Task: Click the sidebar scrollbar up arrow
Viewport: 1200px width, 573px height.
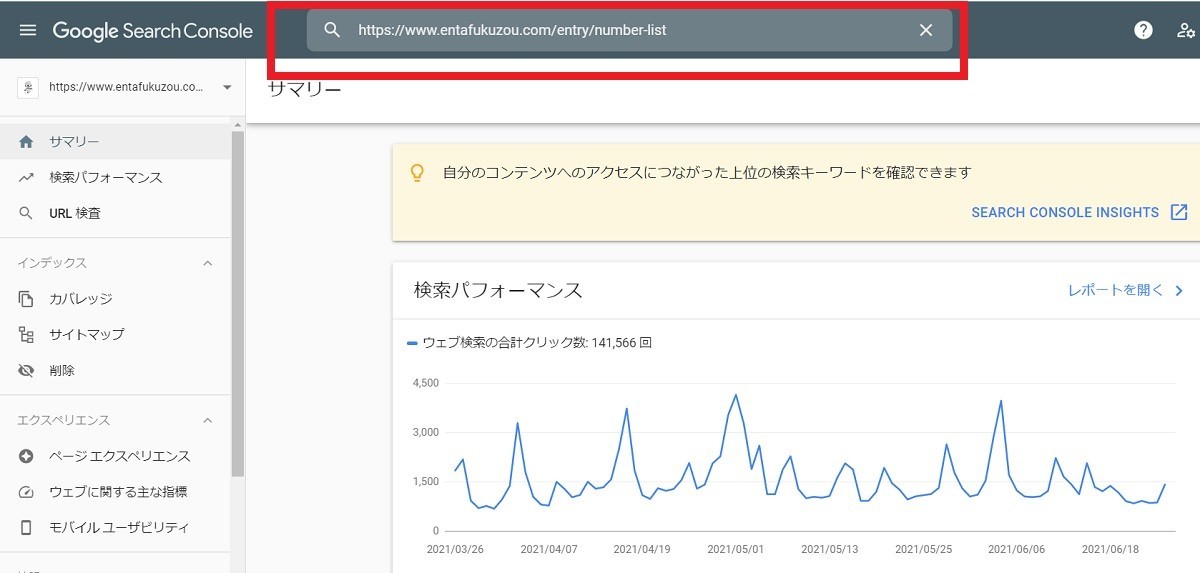Action: click(238, 126)
